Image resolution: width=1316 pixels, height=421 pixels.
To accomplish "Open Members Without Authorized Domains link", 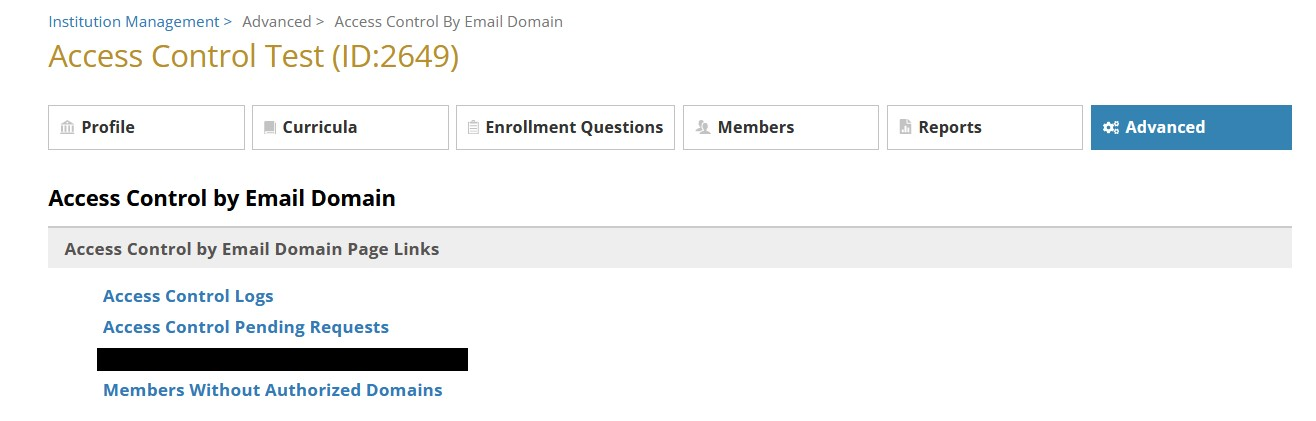I will (273, 390).
